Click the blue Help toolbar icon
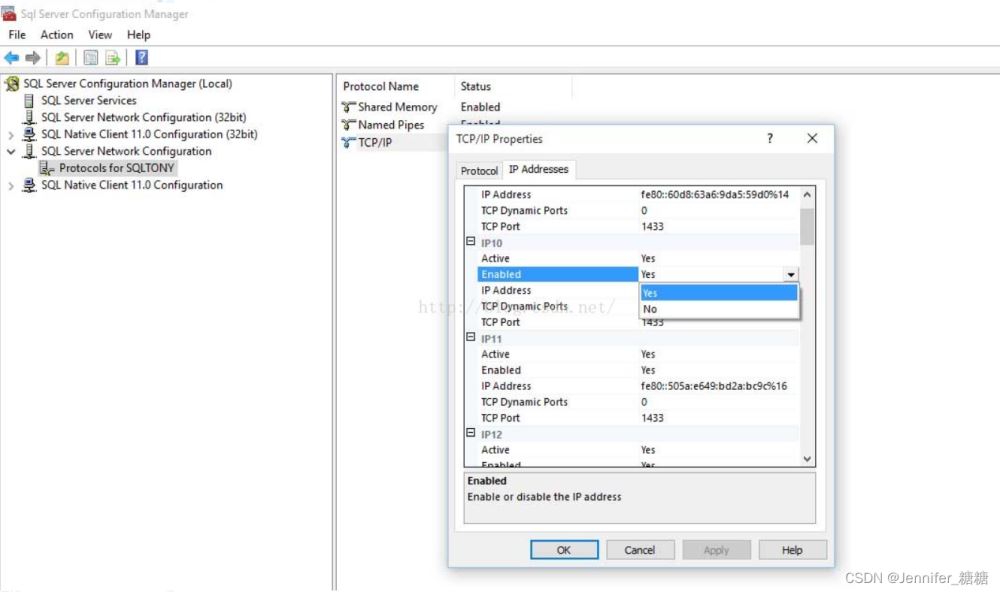The height and width of the screenshot is (592, 1000). [x=142, y=58]
